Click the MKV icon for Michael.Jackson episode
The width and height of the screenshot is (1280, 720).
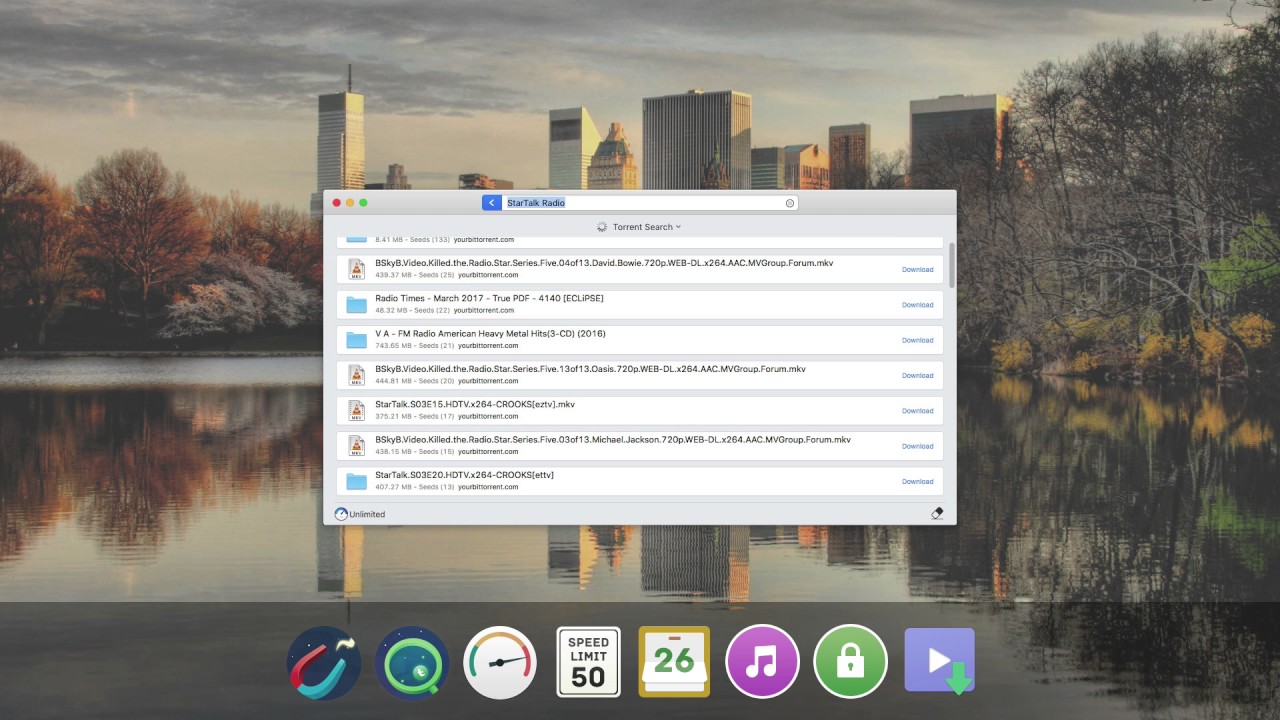point(356,446)
